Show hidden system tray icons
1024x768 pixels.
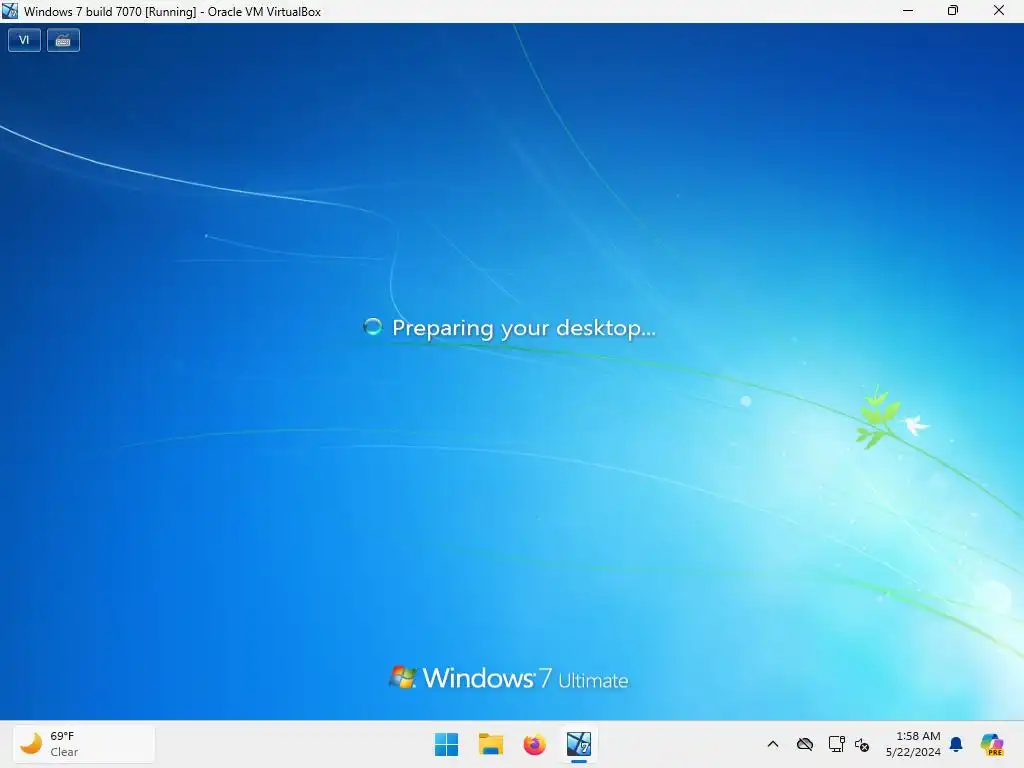coord(773,744)
